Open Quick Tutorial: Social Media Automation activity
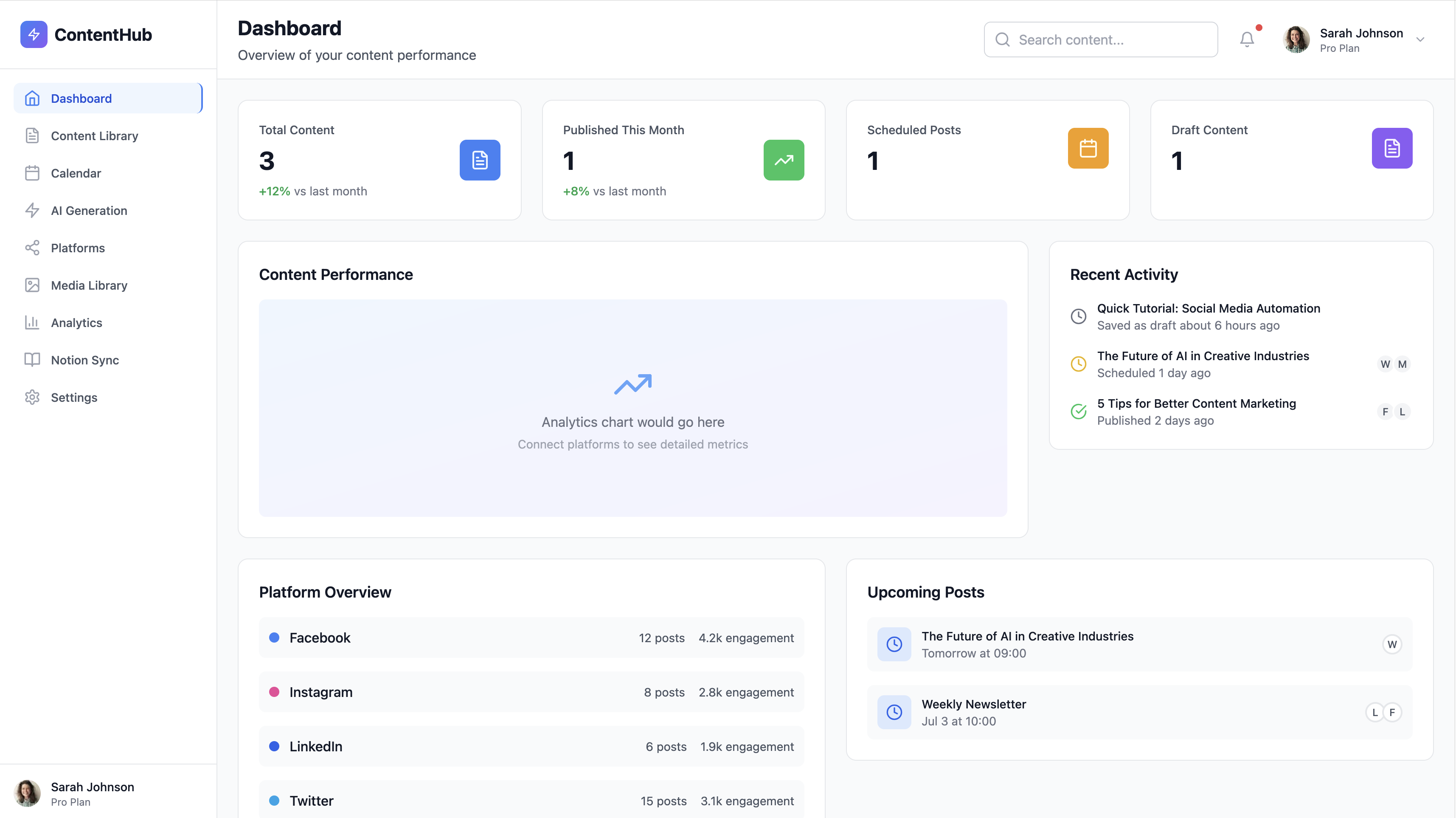Viewport: 1456px width, 818px height. (1209, 308)
